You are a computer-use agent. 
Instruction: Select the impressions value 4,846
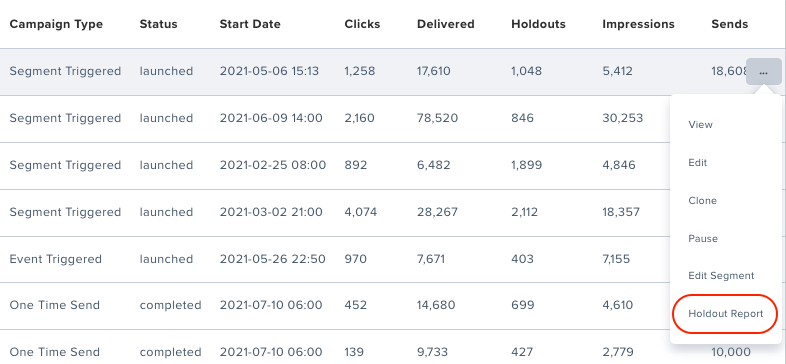pyautogui.click(x=619, y=165)
